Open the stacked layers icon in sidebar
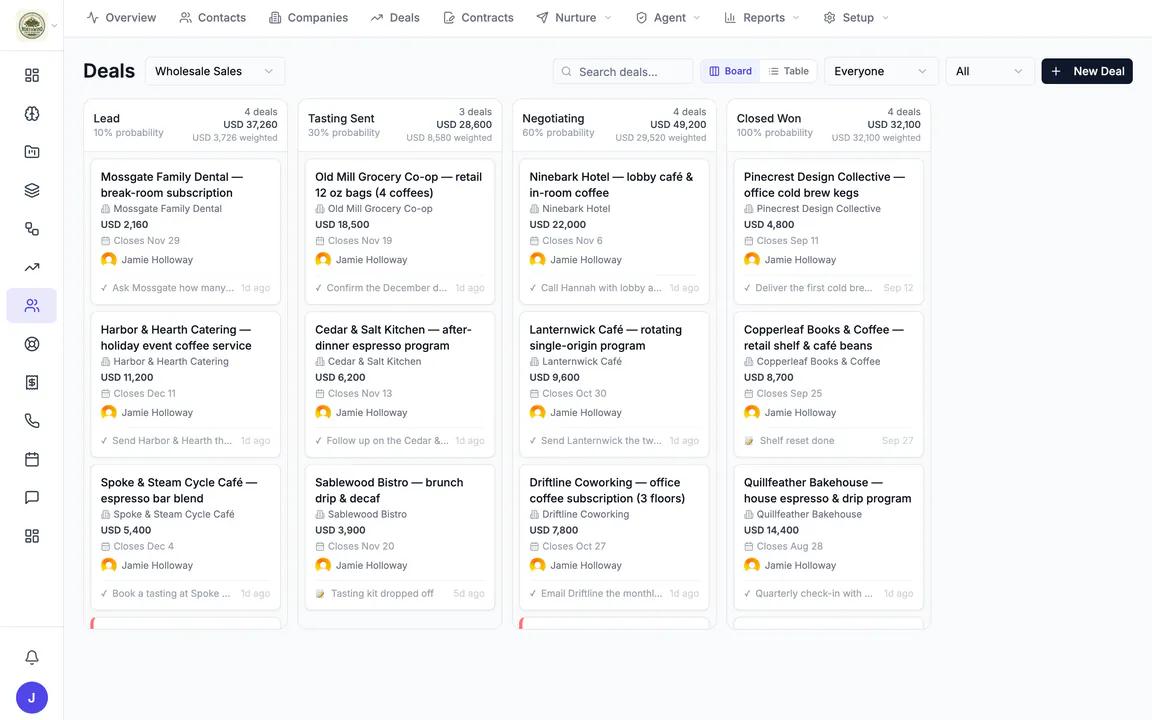 (32, 190)
